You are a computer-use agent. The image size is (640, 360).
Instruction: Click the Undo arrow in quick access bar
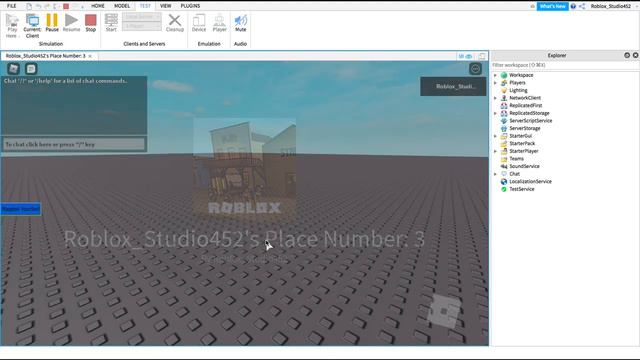coord(38,6)
